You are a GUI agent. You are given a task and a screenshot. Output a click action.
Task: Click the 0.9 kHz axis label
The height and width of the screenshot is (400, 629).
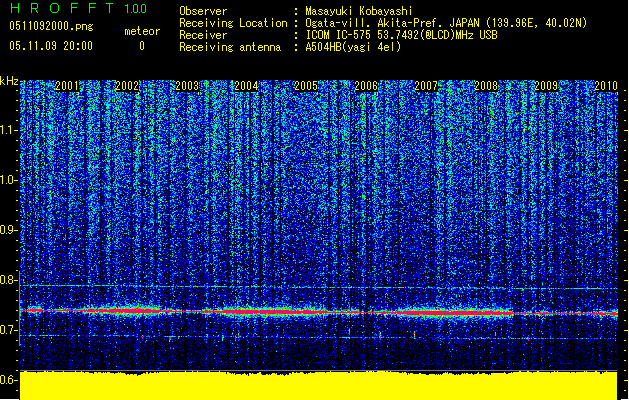coord(9,230)
